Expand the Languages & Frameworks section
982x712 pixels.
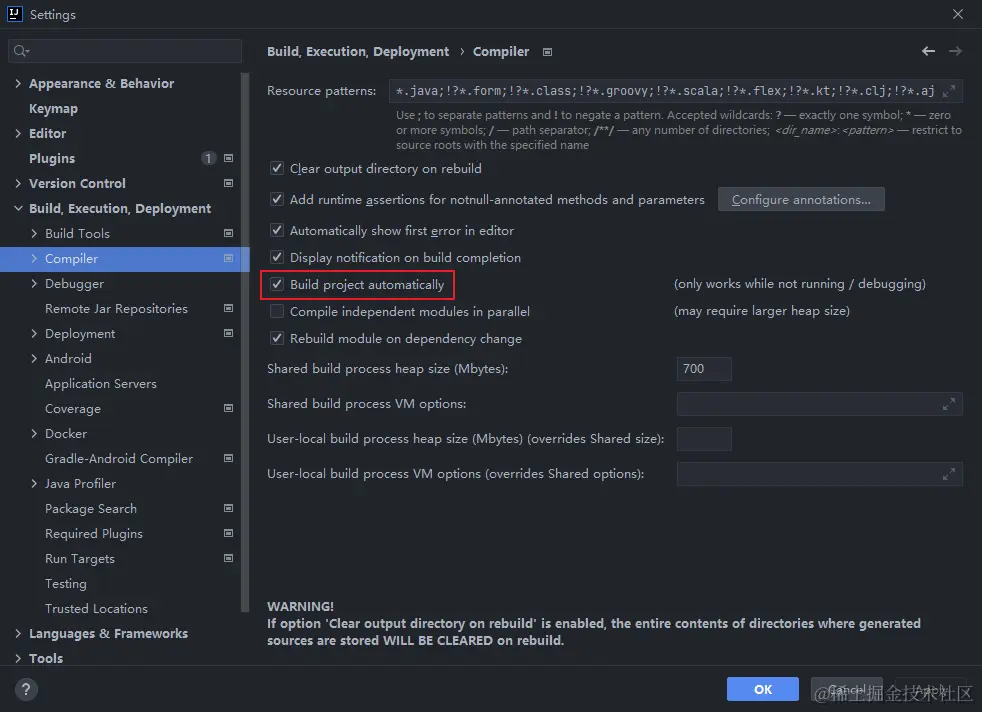coord(16,633)
